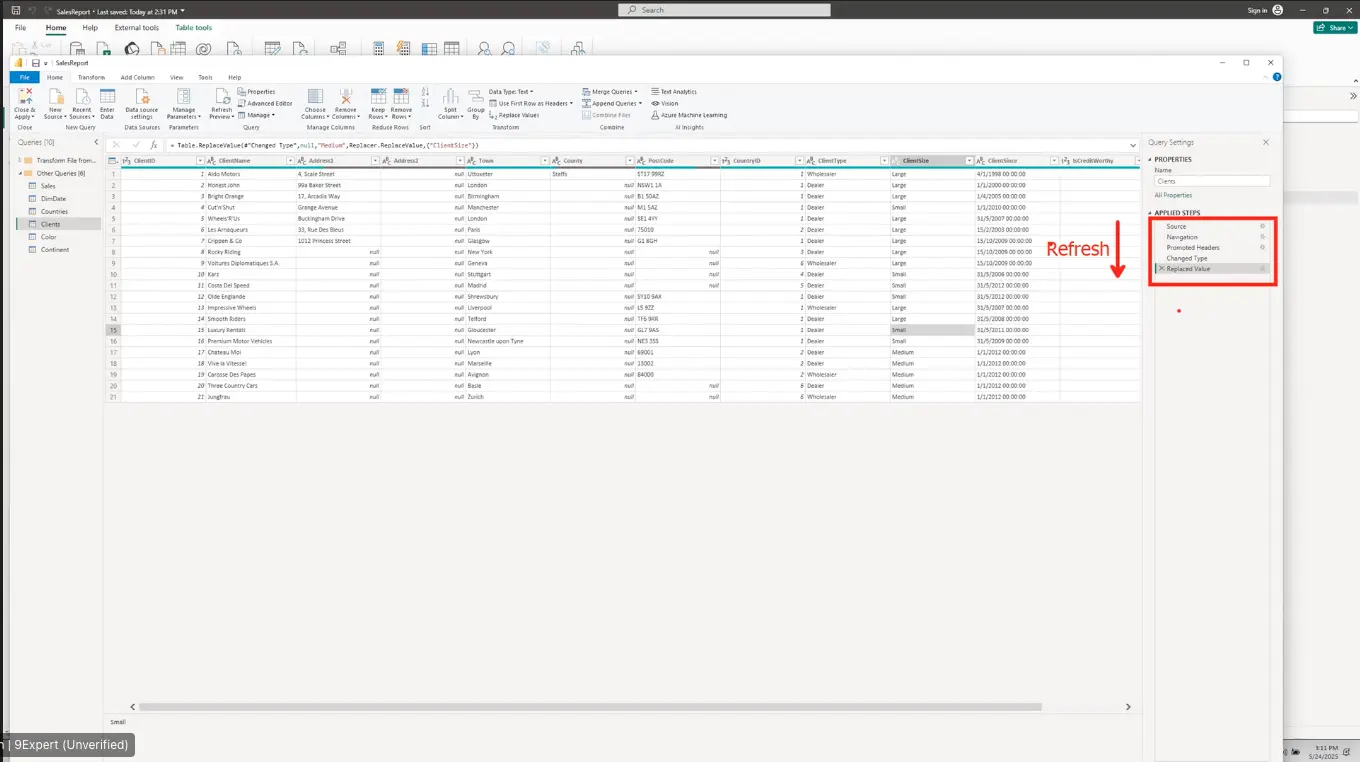Click the Vision AI Insights button
Viewport: 1360px width, 762px height.
click(x=665, y=103)
